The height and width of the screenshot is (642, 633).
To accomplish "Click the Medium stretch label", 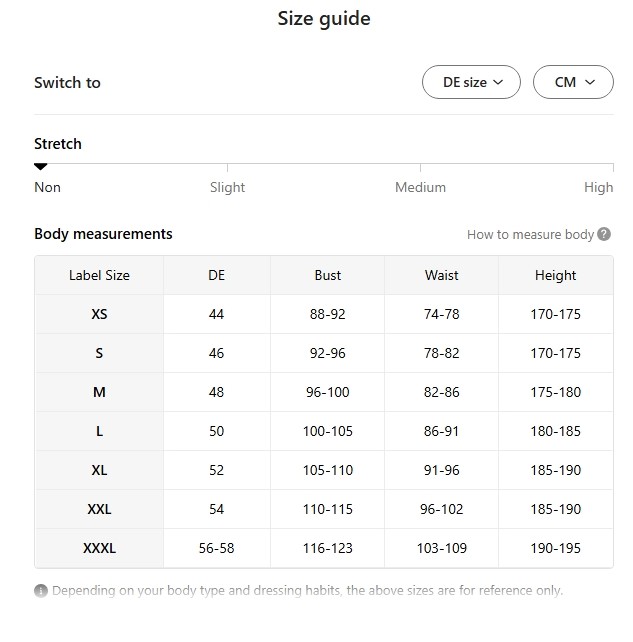I will click(x=420, y=187).
